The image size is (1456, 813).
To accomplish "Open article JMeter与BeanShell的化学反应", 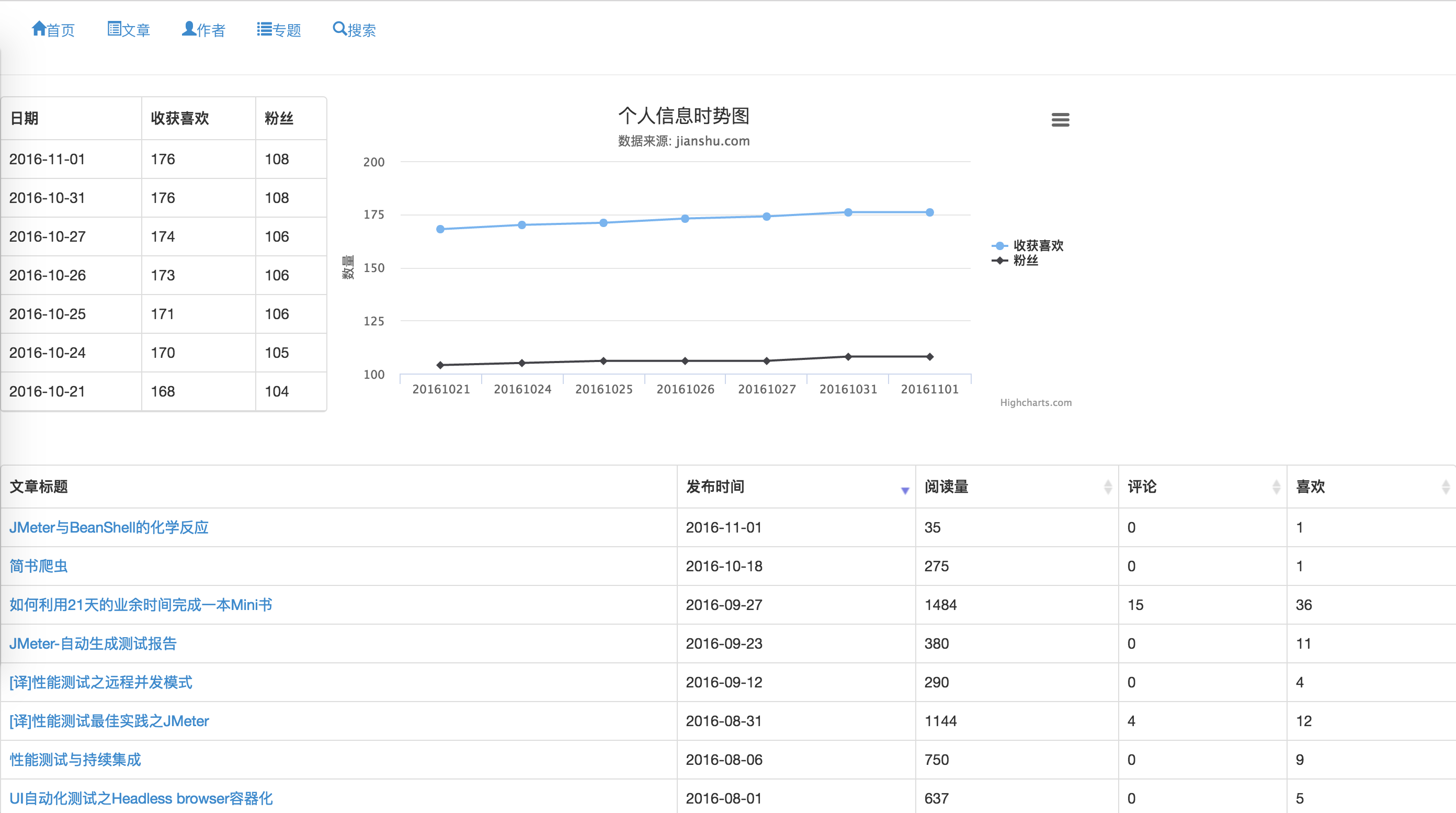I will (109, 527).
